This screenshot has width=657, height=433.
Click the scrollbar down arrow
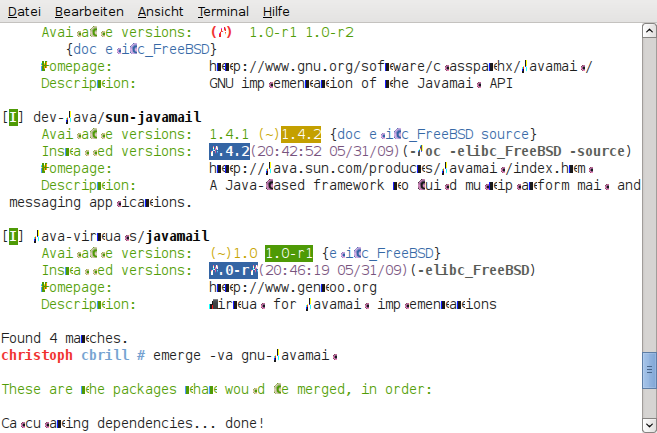tap(649, 424)
